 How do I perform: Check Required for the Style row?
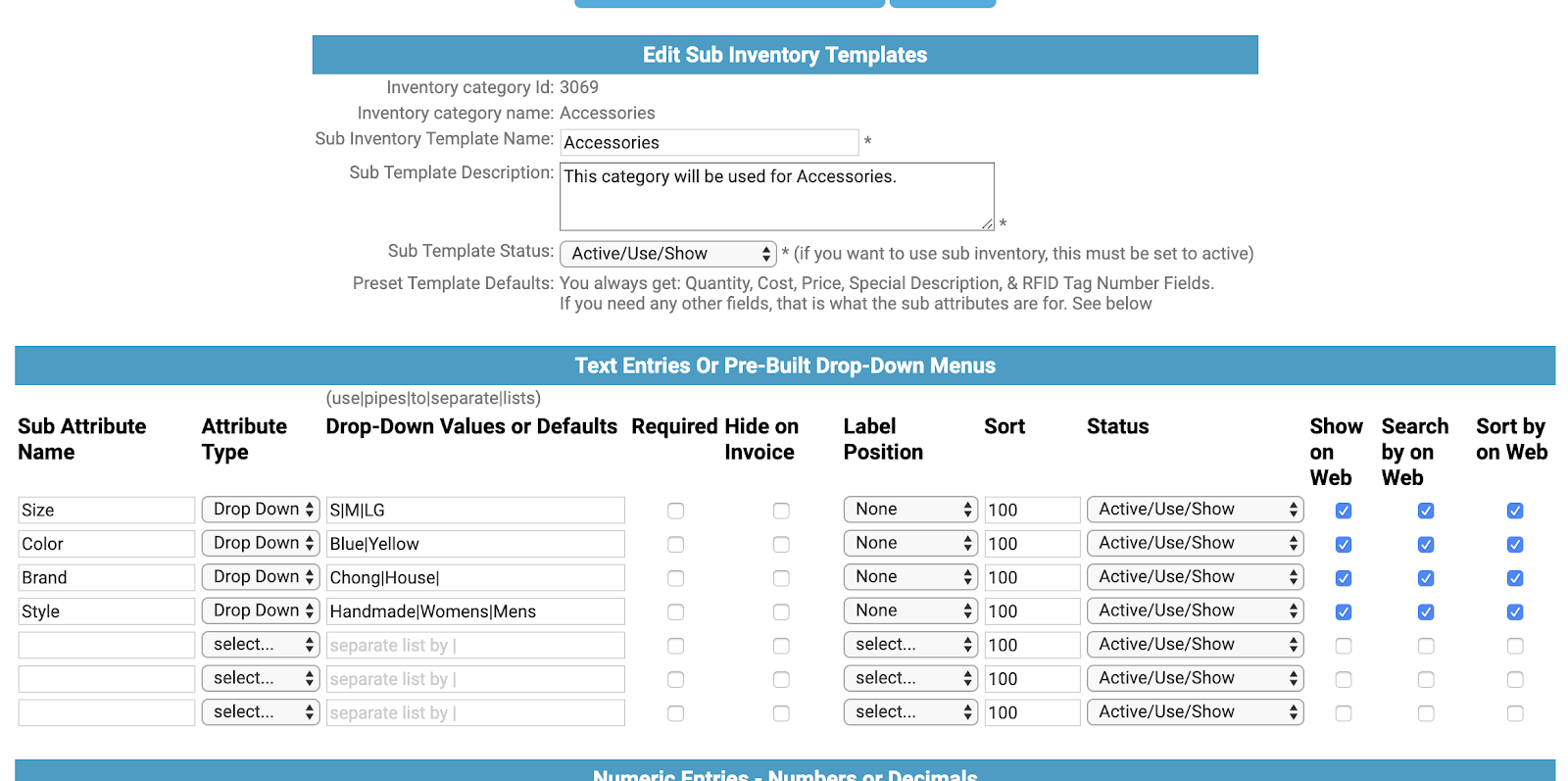point(676,612)
